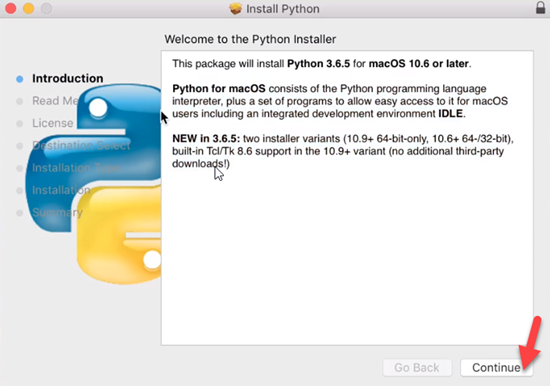Click 'Welcome to the Python Installer' heading

point(250,39)
